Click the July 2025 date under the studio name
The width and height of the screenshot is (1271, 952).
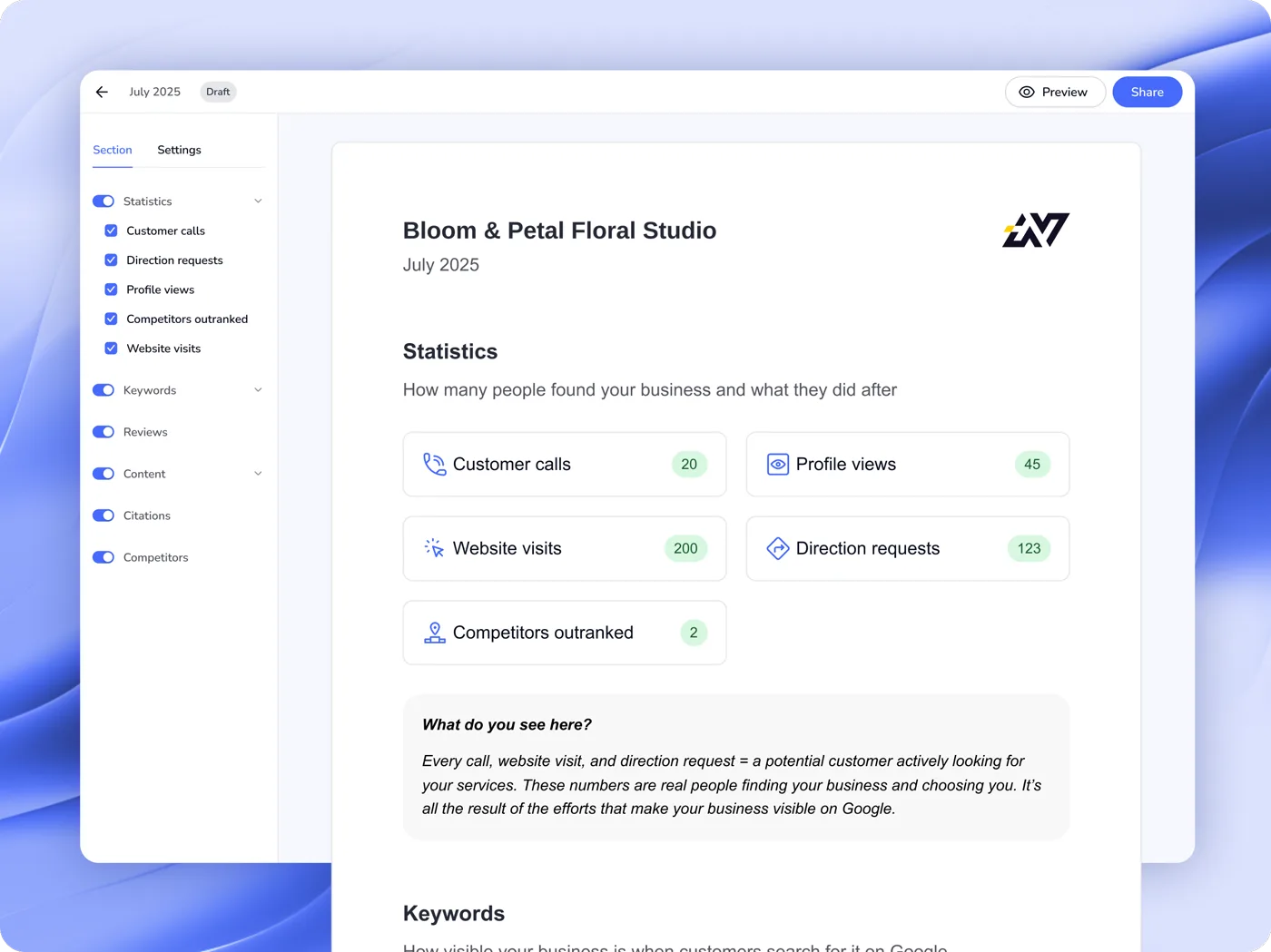(x=441, y=265)
